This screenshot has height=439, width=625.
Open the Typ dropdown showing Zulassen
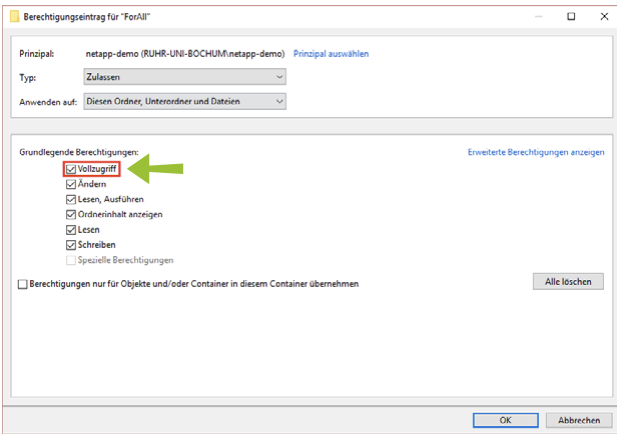[185, 77]
